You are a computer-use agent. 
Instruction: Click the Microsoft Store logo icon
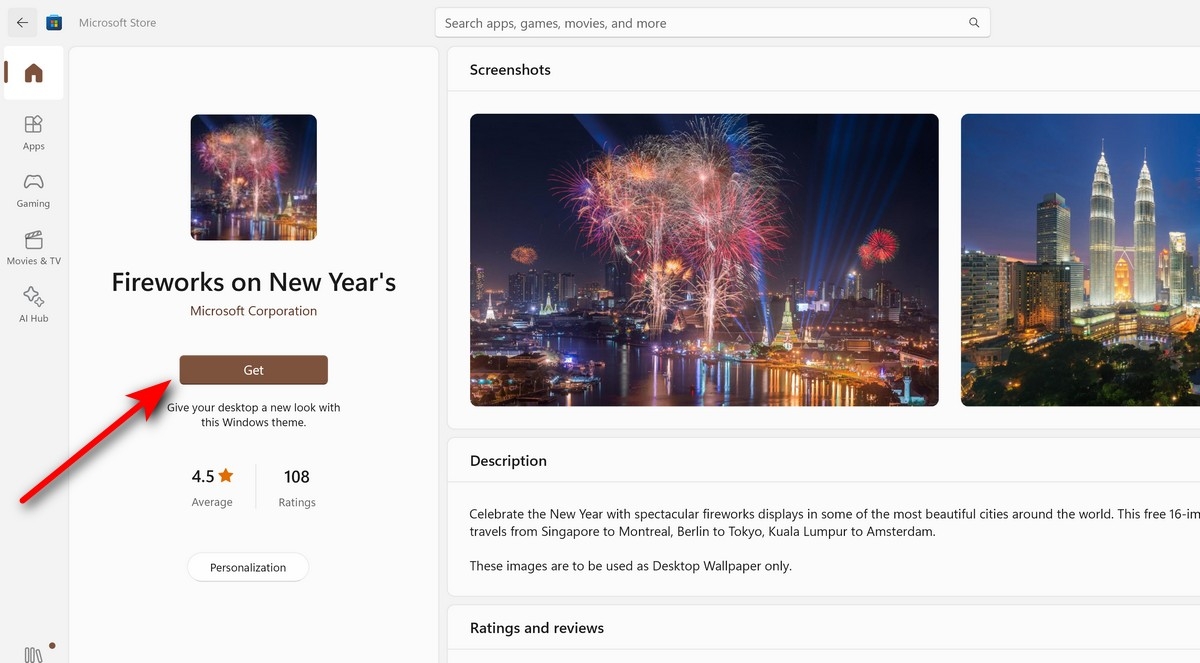pos(54,22)
